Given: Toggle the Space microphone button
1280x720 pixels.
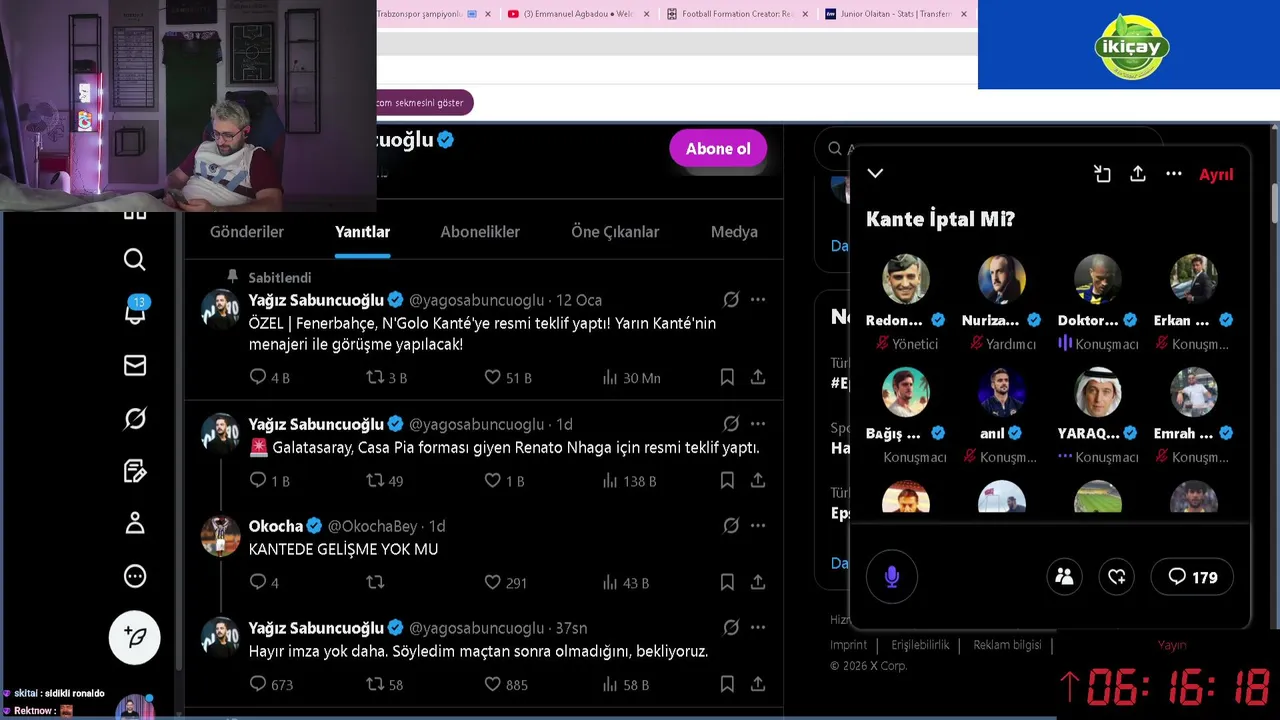Looking at the screenshot, I should [892, 577].
